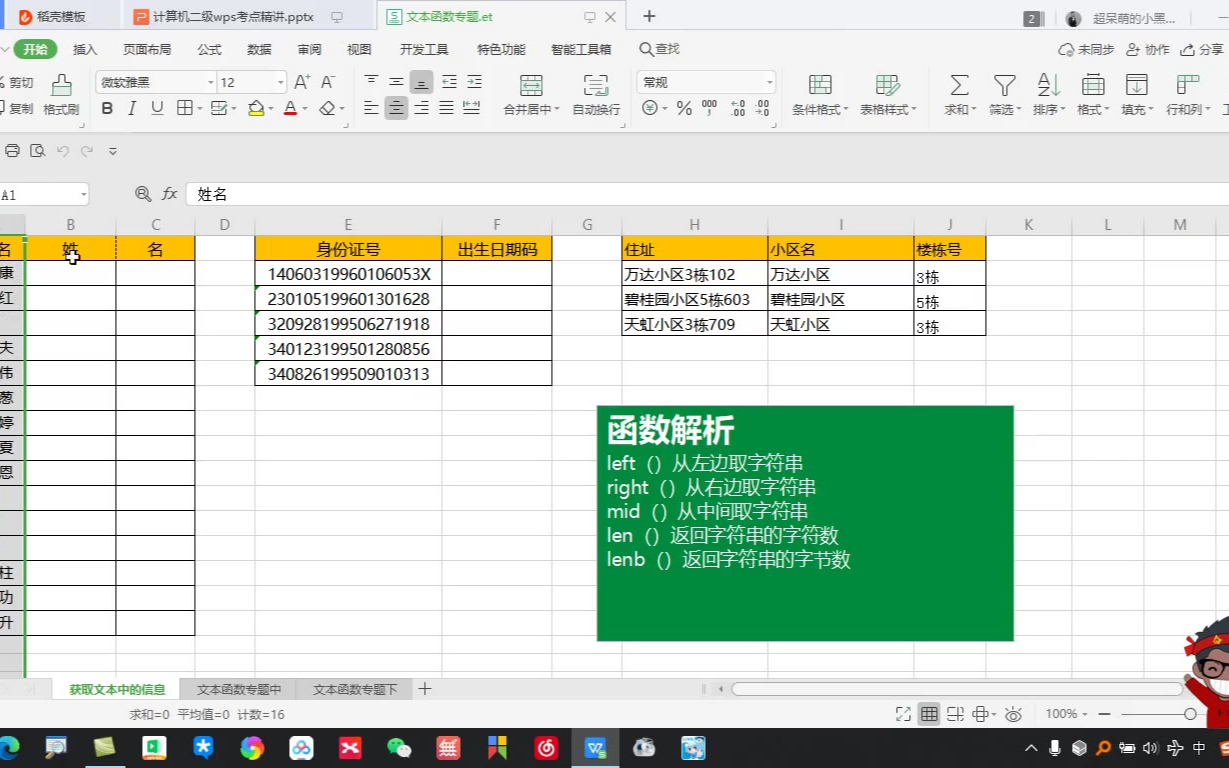Open the 文本函数专题中 sheet tab
This screenshot has height=768, width=1229.
[239, 690]
